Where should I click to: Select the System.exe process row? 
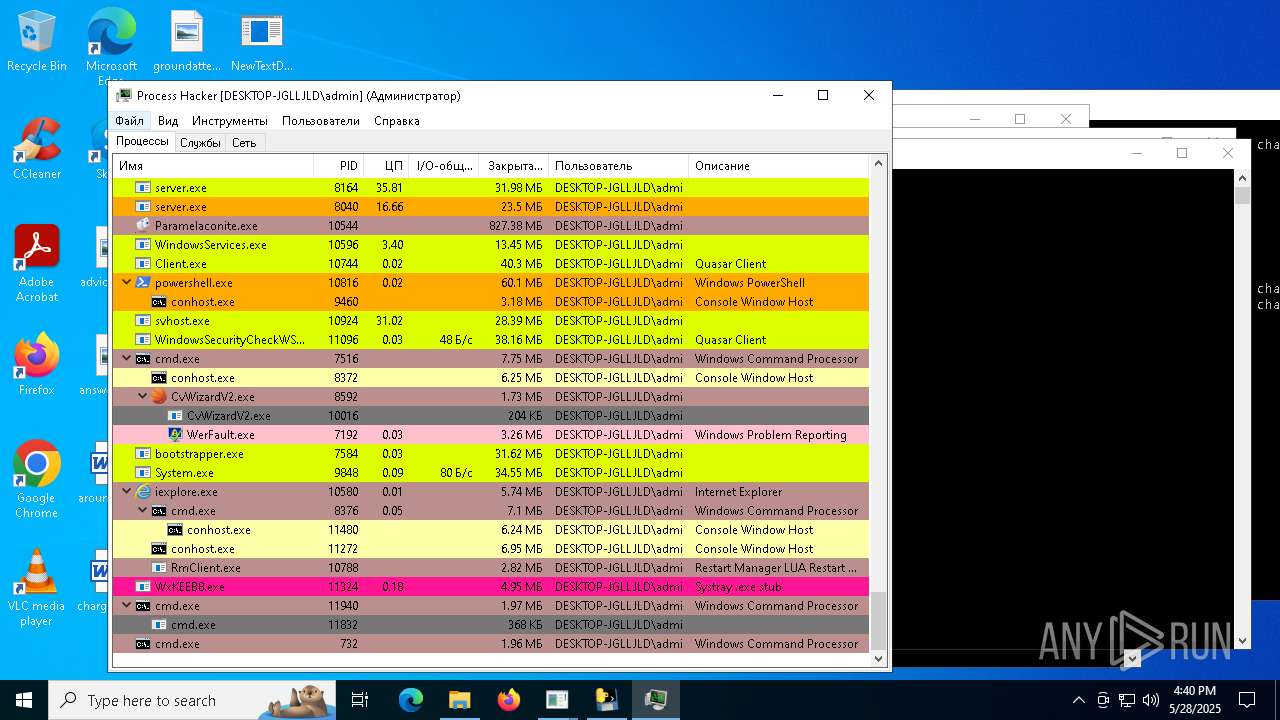[491, 473]
